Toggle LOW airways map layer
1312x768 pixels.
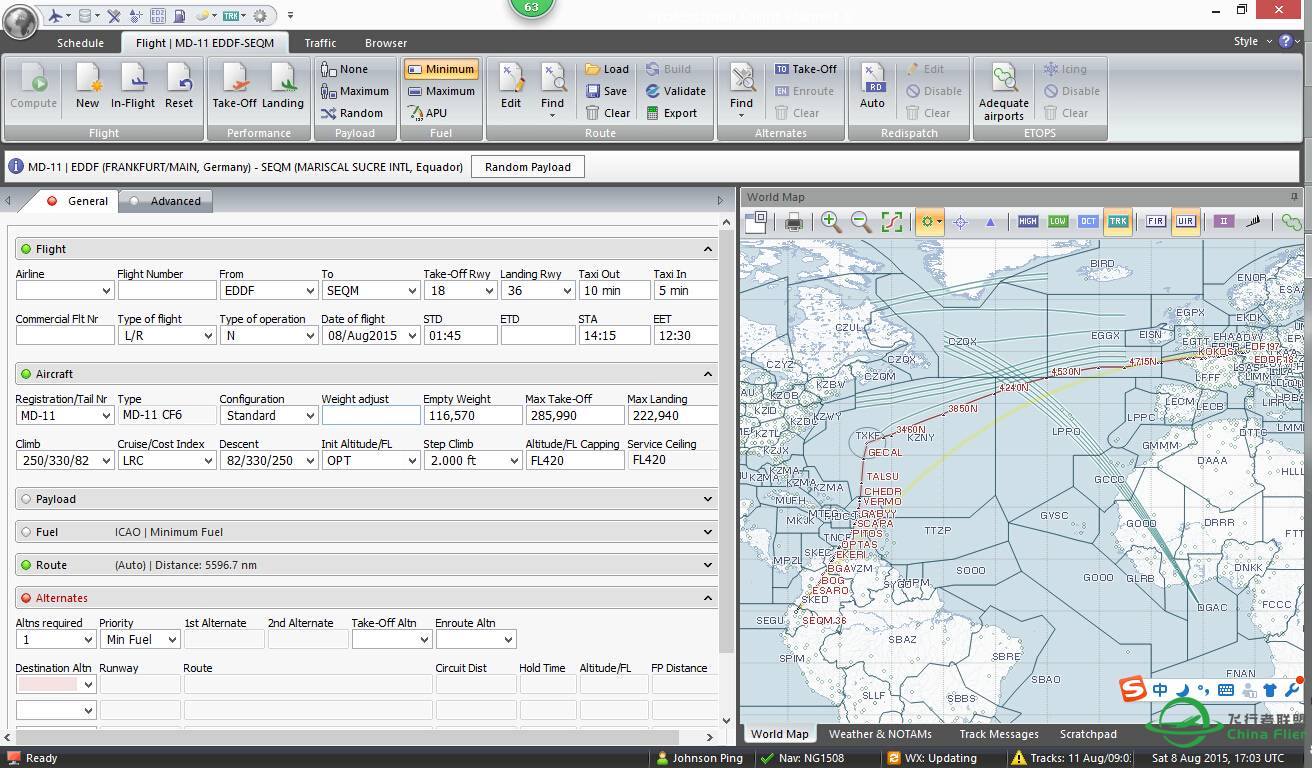(x=1058, y=222)
